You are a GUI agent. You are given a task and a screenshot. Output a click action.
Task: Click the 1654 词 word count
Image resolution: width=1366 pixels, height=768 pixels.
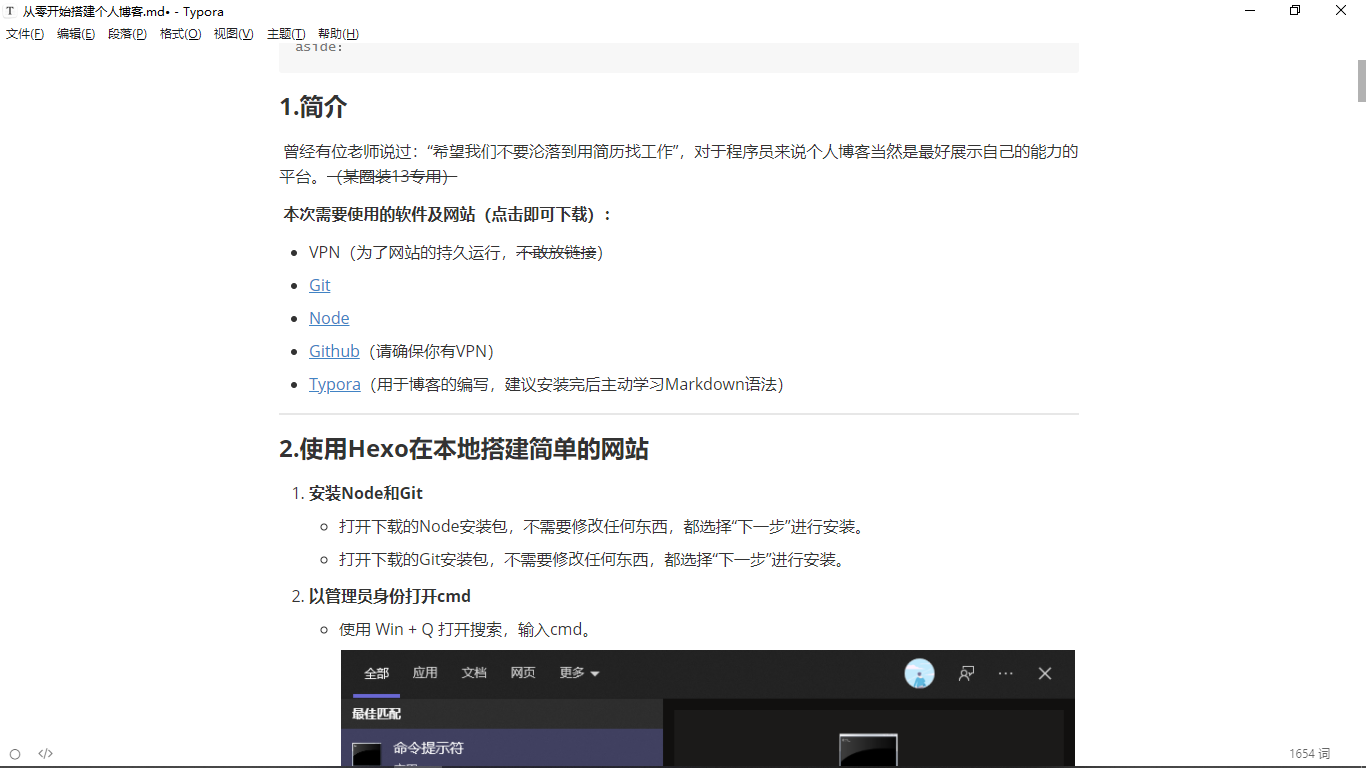click(1309, 754)
